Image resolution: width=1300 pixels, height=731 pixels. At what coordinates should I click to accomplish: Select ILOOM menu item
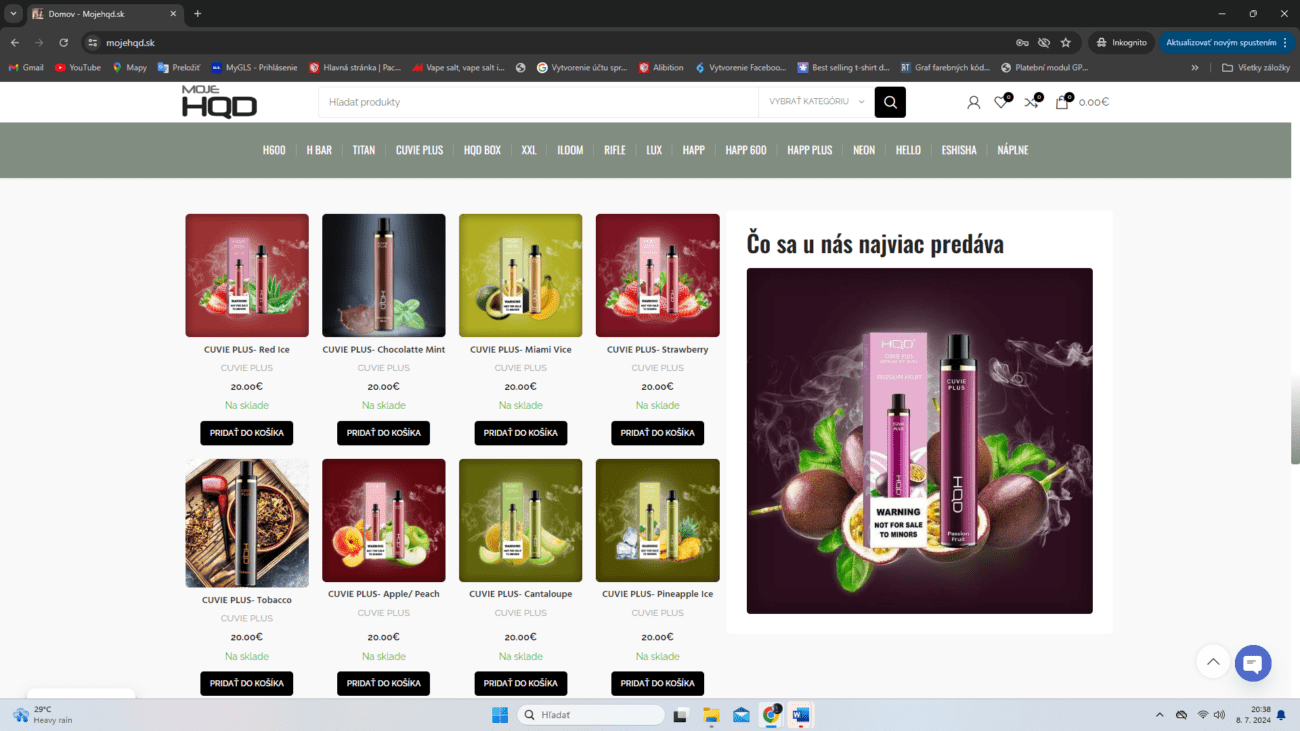point(570,150)
